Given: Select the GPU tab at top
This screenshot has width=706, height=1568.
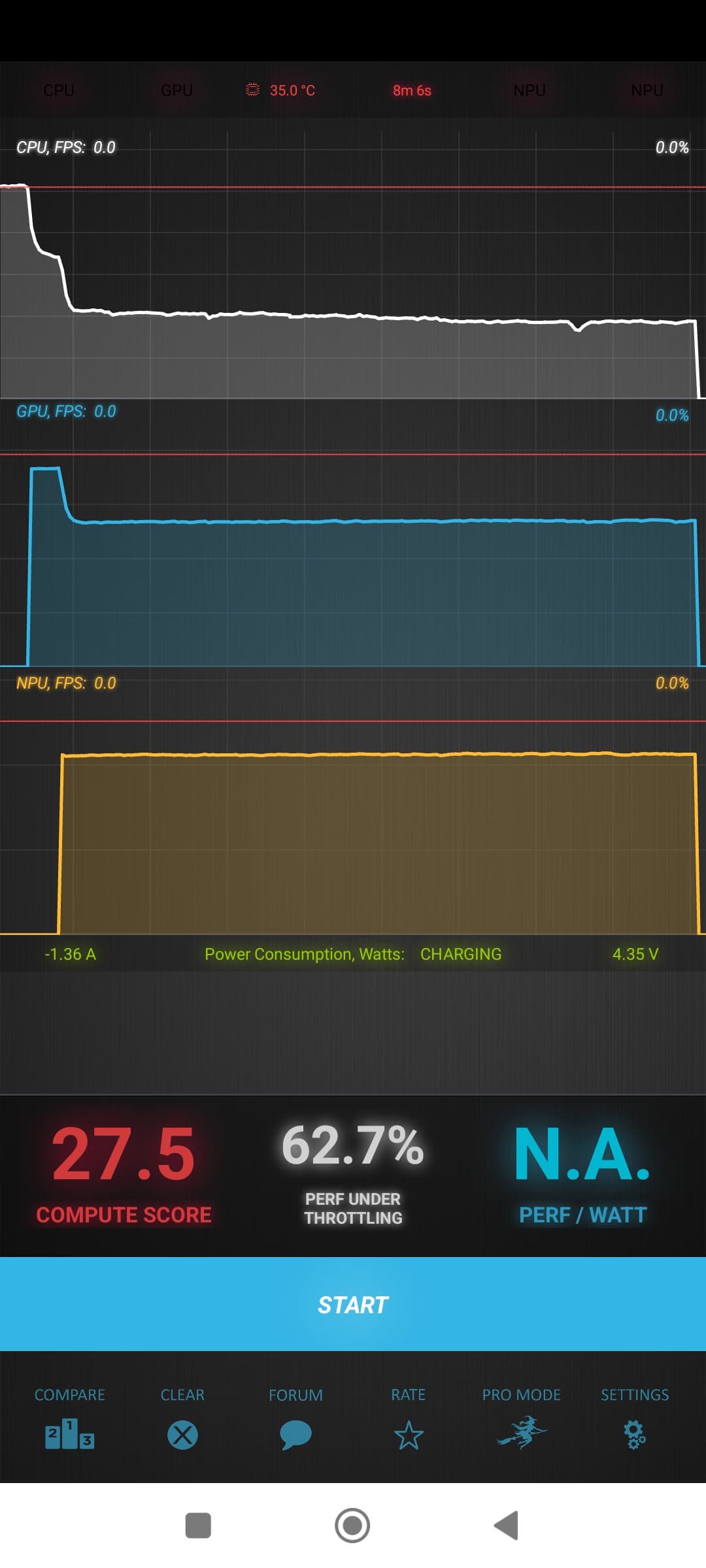Looking at the screenshot, I should [176, 90].
